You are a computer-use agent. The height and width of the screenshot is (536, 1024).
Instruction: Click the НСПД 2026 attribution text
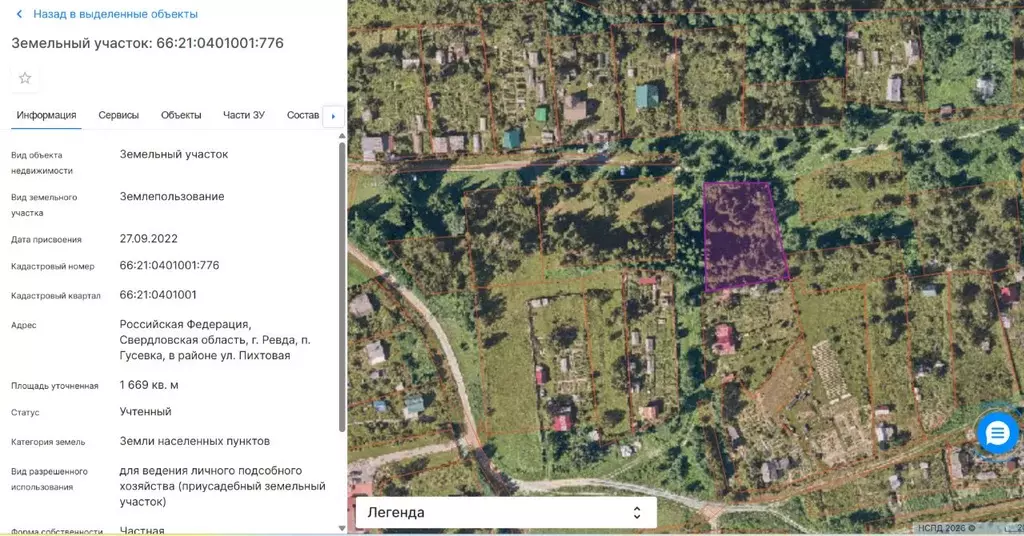click(x=946, y=528)
